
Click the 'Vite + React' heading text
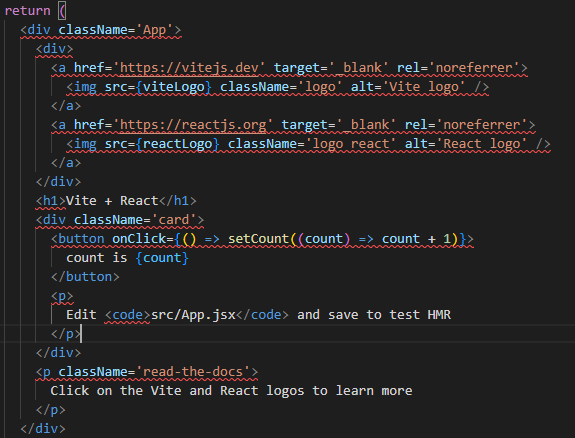click(112, 201)
